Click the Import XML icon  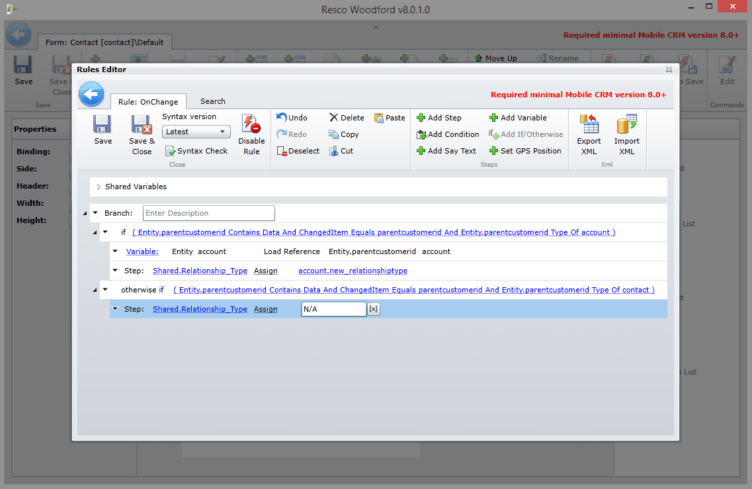[x=627, y=125]
